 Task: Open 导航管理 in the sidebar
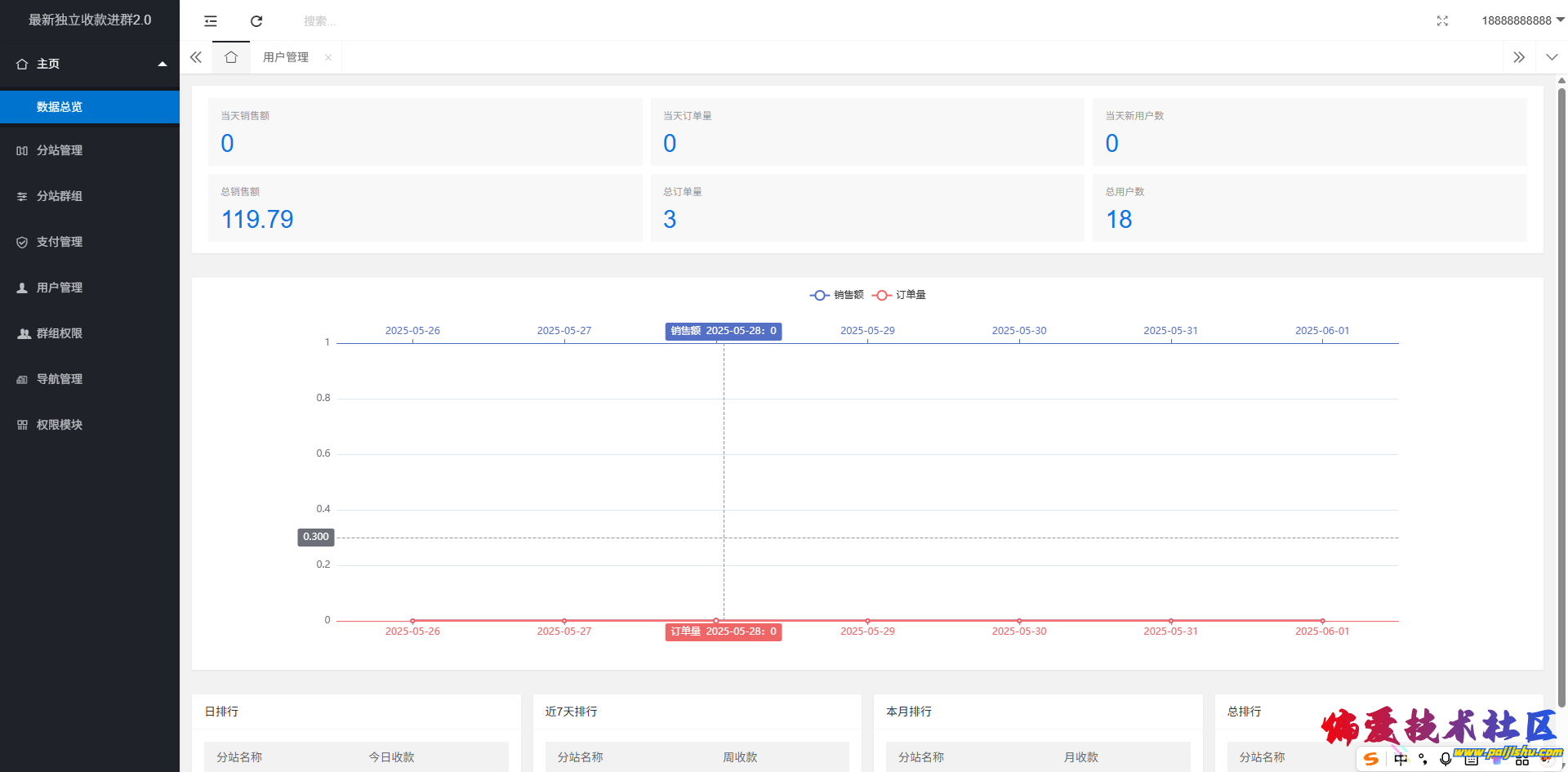[60, 379]
